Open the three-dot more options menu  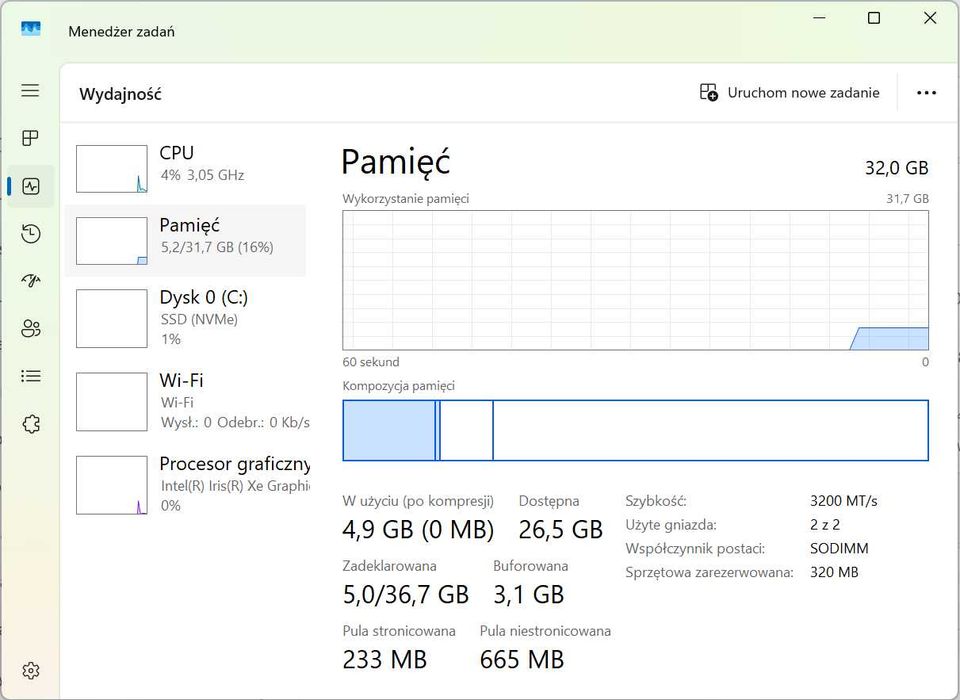coord(926,93)
